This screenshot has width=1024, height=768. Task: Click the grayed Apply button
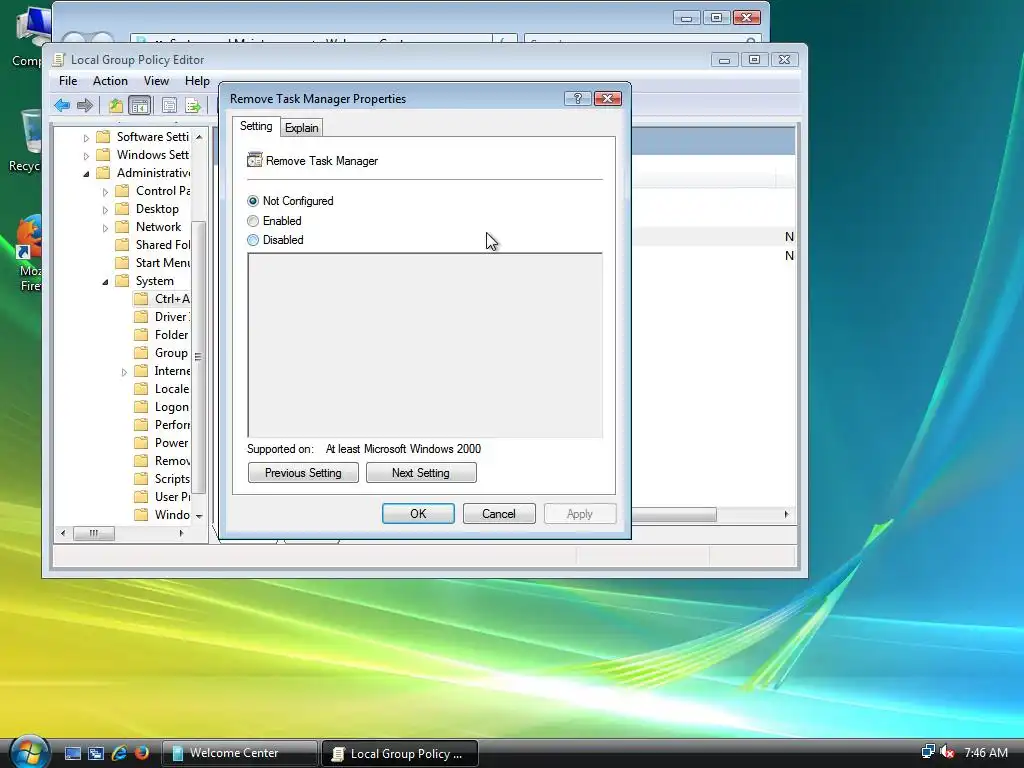[580, 514]
